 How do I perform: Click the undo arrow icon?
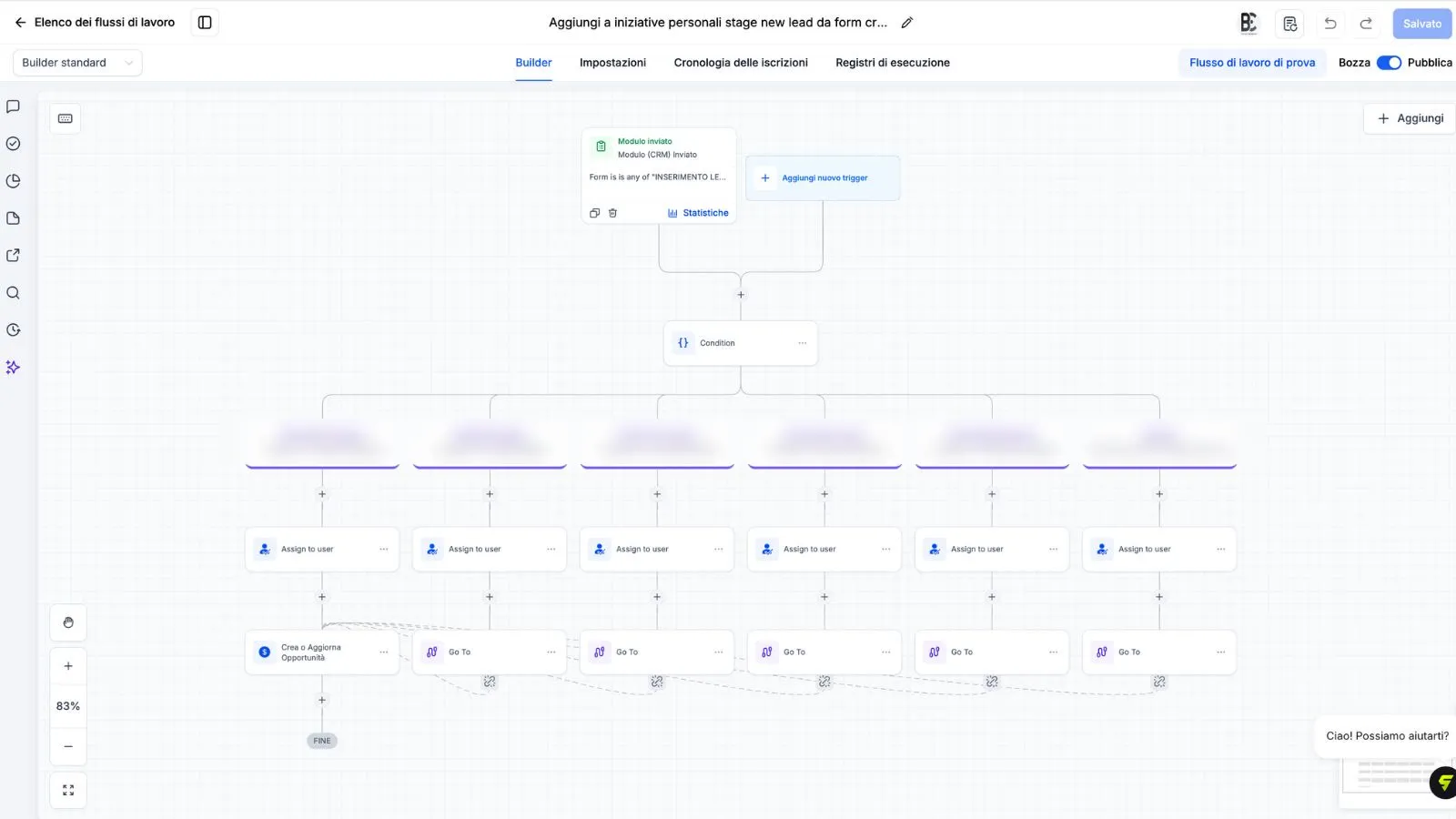pos(1330,24)
